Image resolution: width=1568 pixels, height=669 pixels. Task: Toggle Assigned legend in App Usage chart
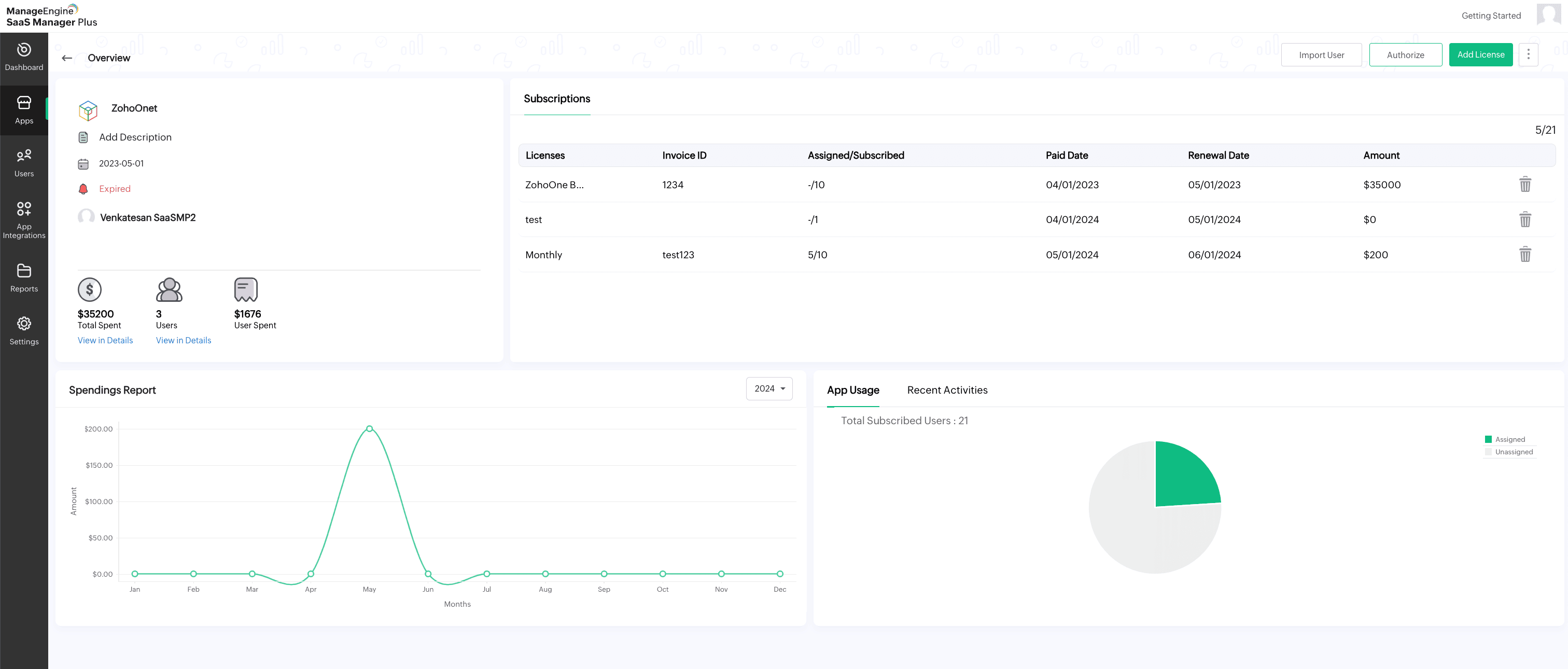1504,439
